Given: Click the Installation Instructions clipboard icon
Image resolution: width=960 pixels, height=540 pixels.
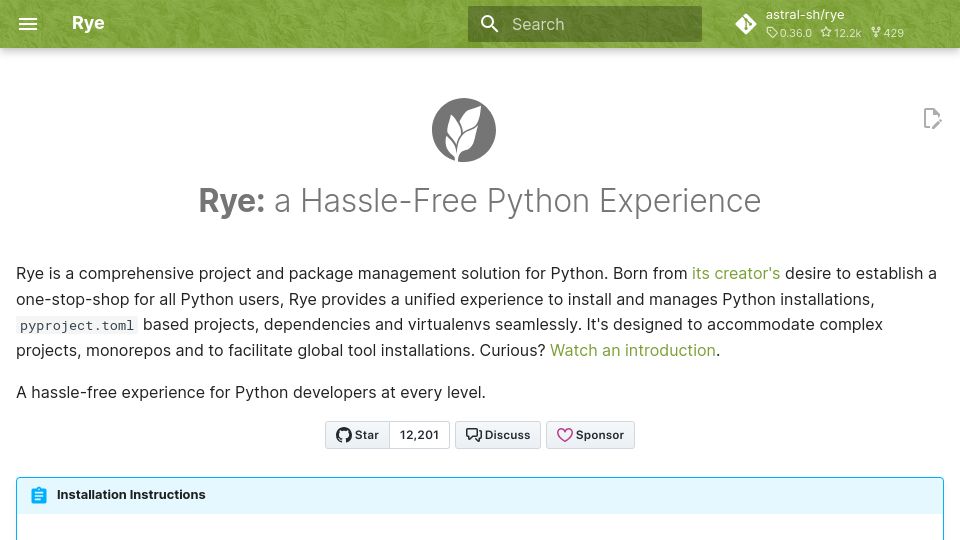Looking at the screenshot, I should (39, 495).
